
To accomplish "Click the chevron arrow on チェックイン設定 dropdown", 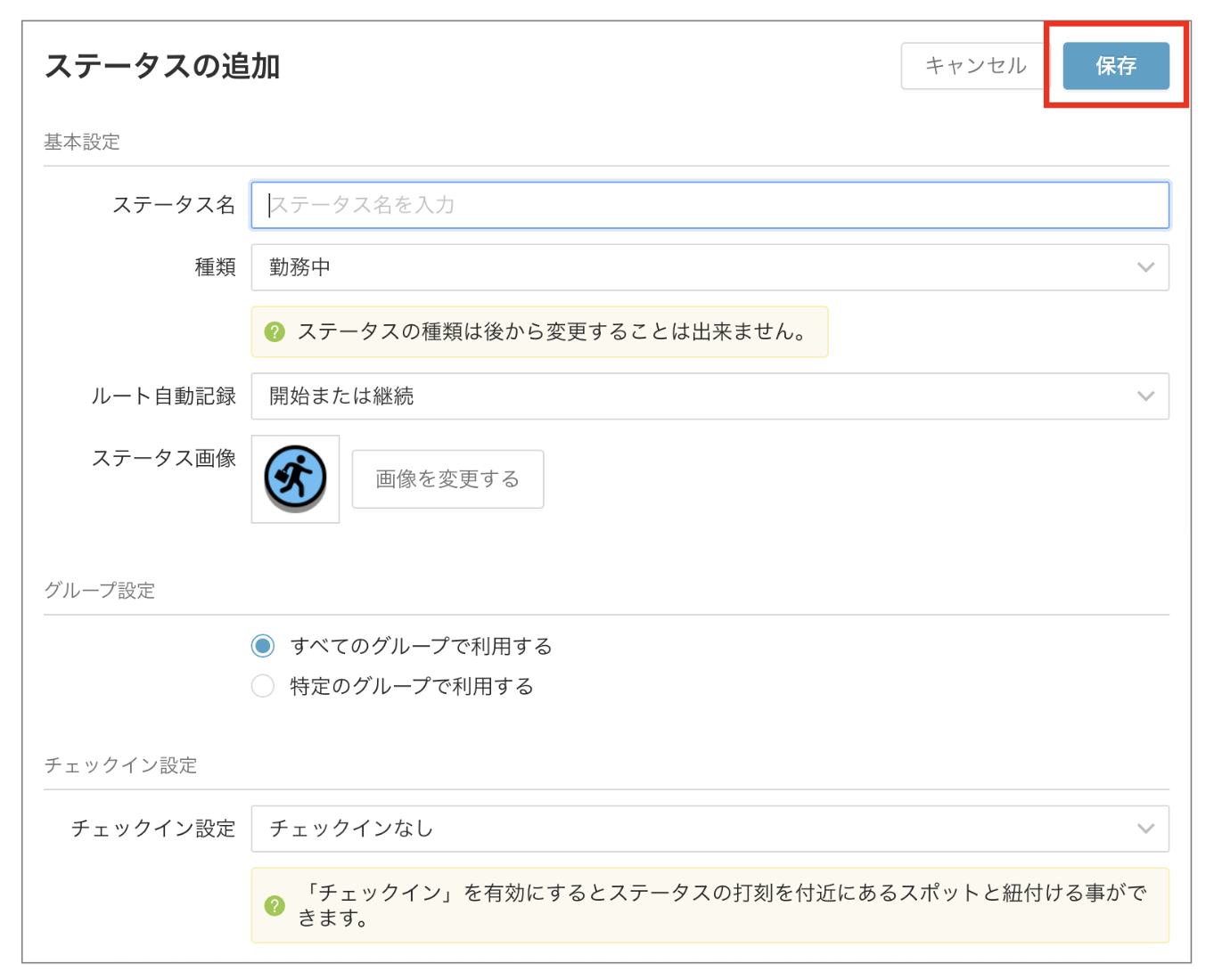I will coord(1145,829).
